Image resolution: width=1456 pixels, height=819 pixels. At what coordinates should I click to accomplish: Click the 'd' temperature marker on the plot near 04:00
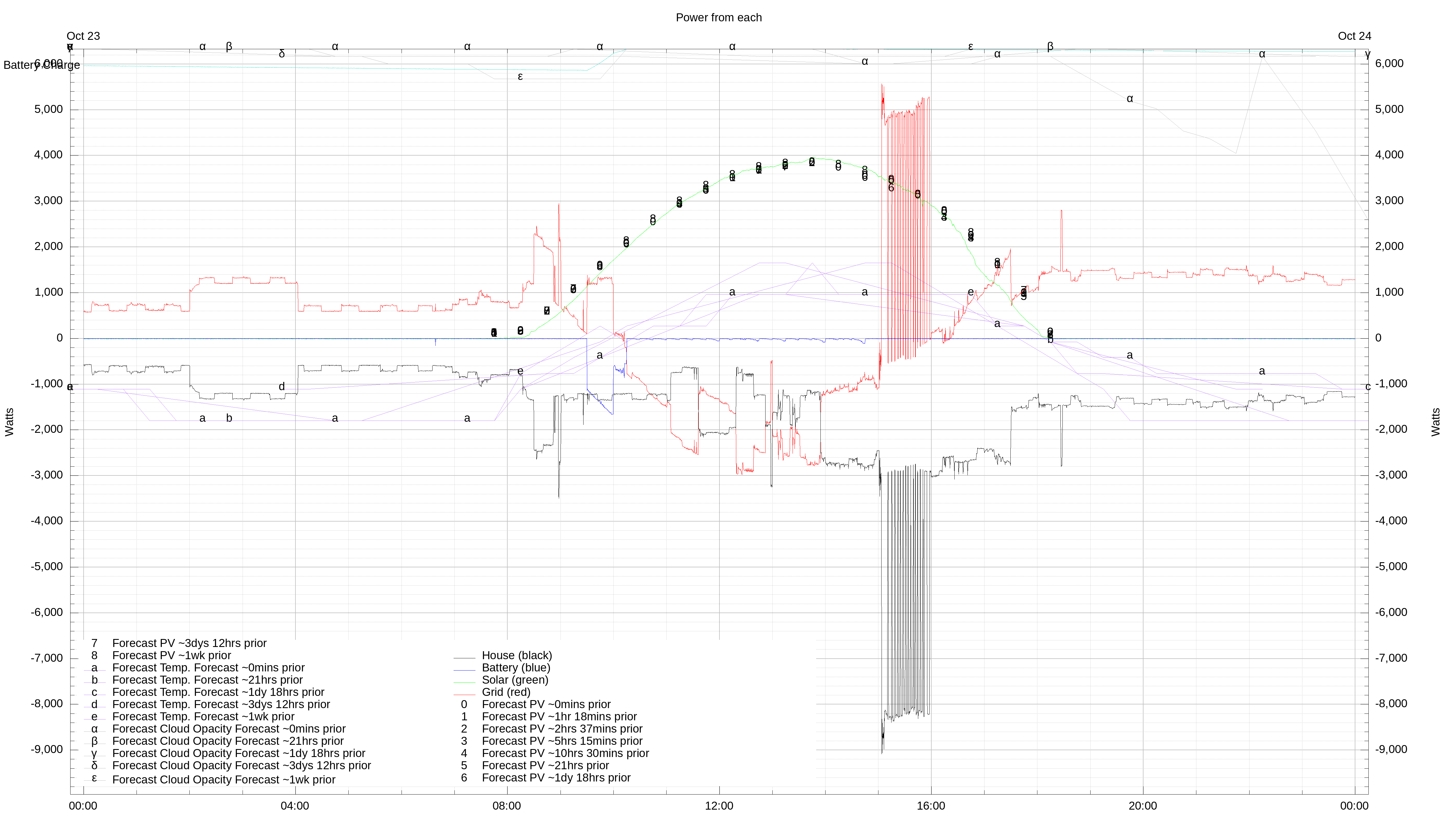pyautogui.click(x=282, y=387)
